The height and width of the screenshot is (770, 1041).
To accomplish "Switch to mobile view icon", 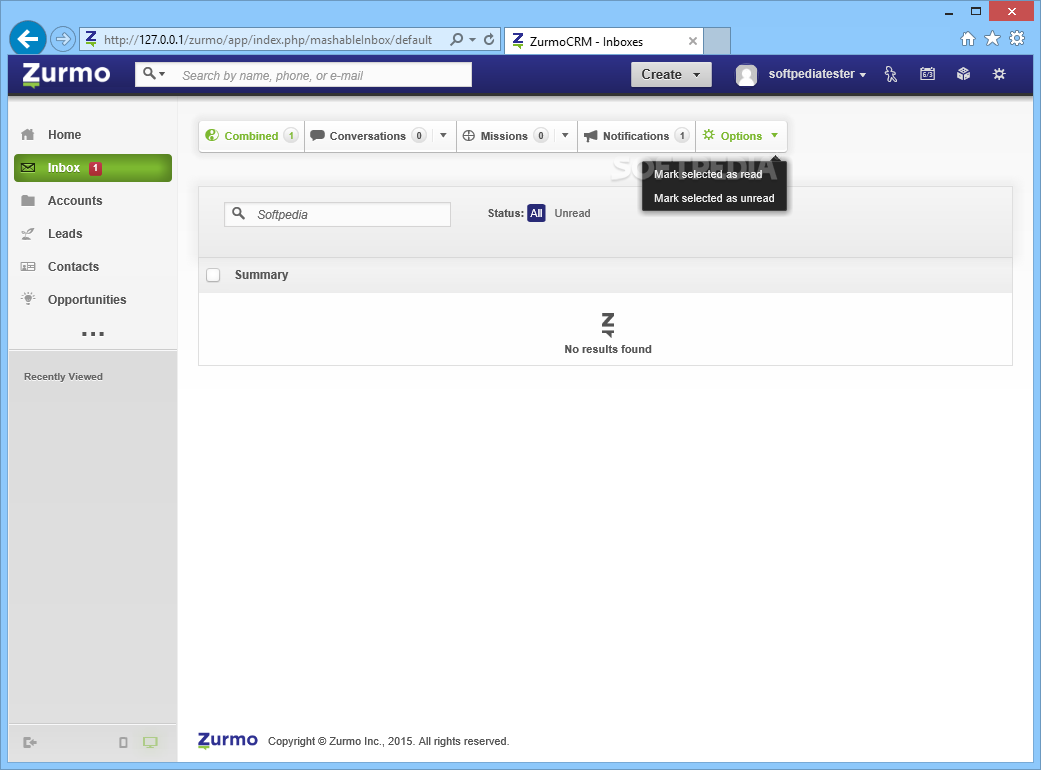I will pyautogui.click(x=123, y=743).
